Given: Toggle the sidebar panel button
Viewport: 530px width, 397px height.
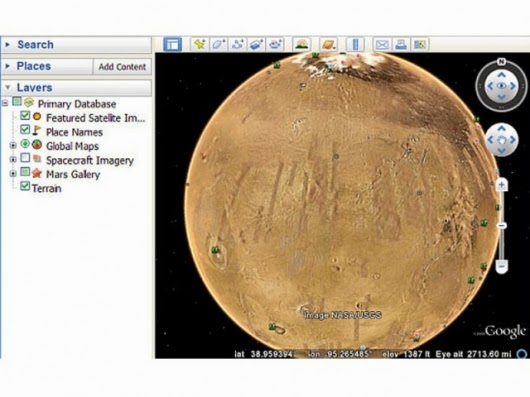Looking at the screenshot, I should tap(172, 45).
